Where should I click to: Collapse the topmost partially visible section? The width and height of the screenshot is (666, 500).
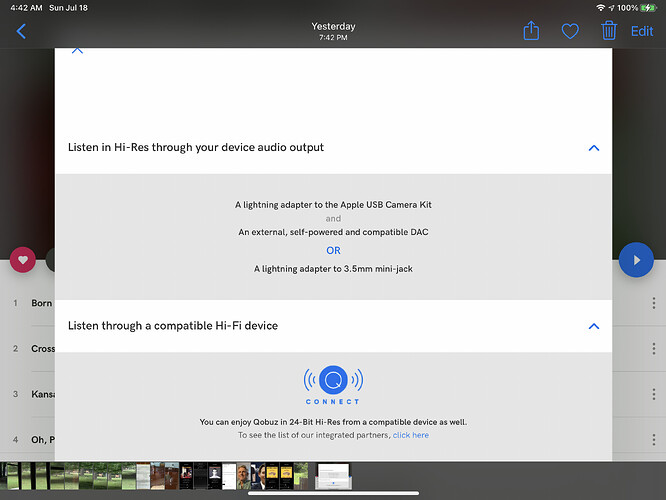pyautogui.click(x=78, y=51)
